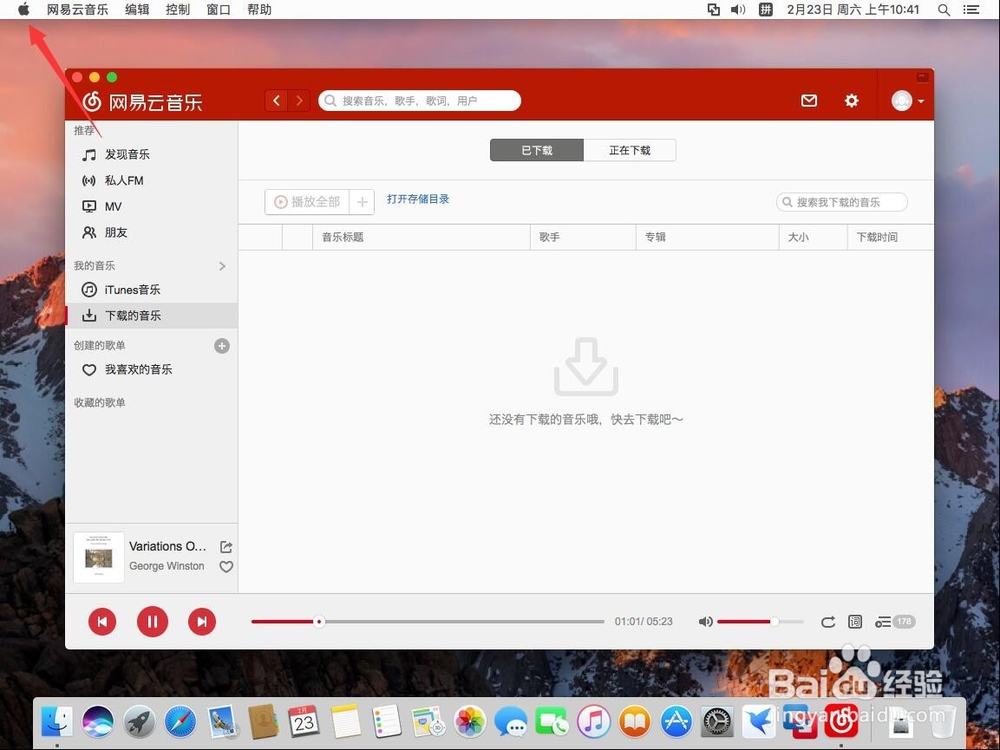
Task: Open the play queue list (178)
Action: [895, 622]
